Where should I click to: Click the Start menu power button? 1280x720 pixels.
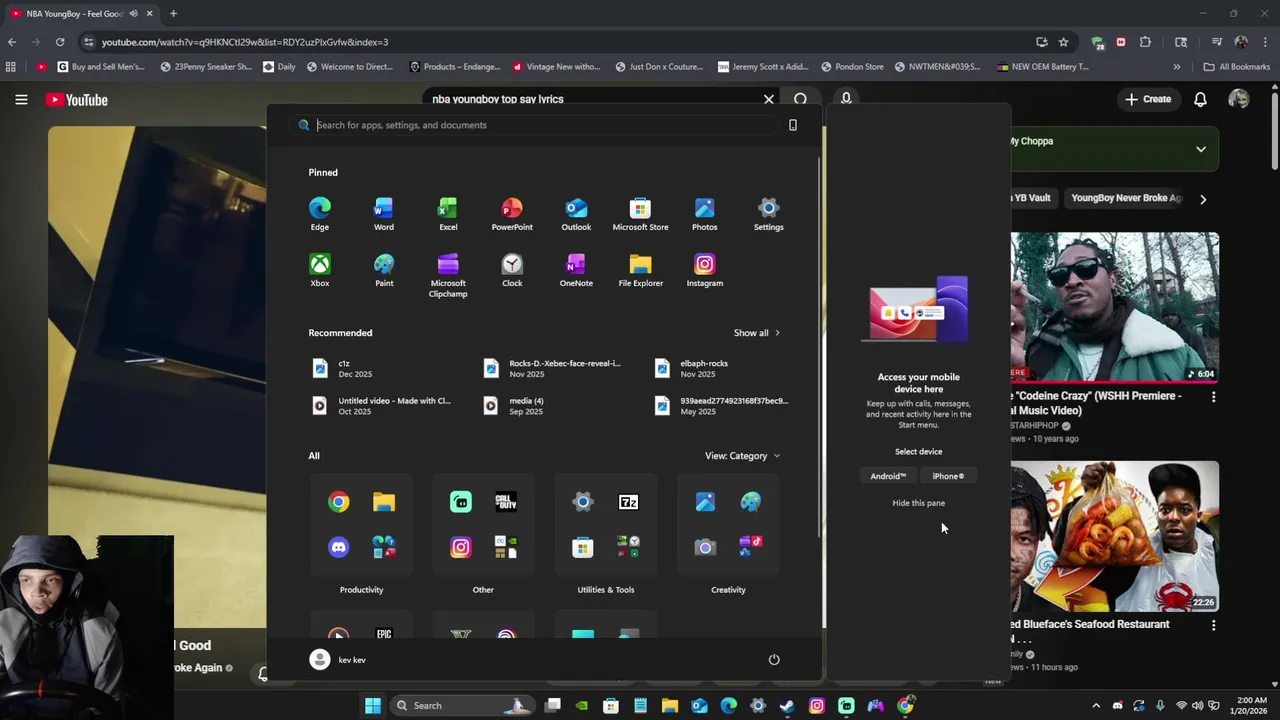coord(773,659)
